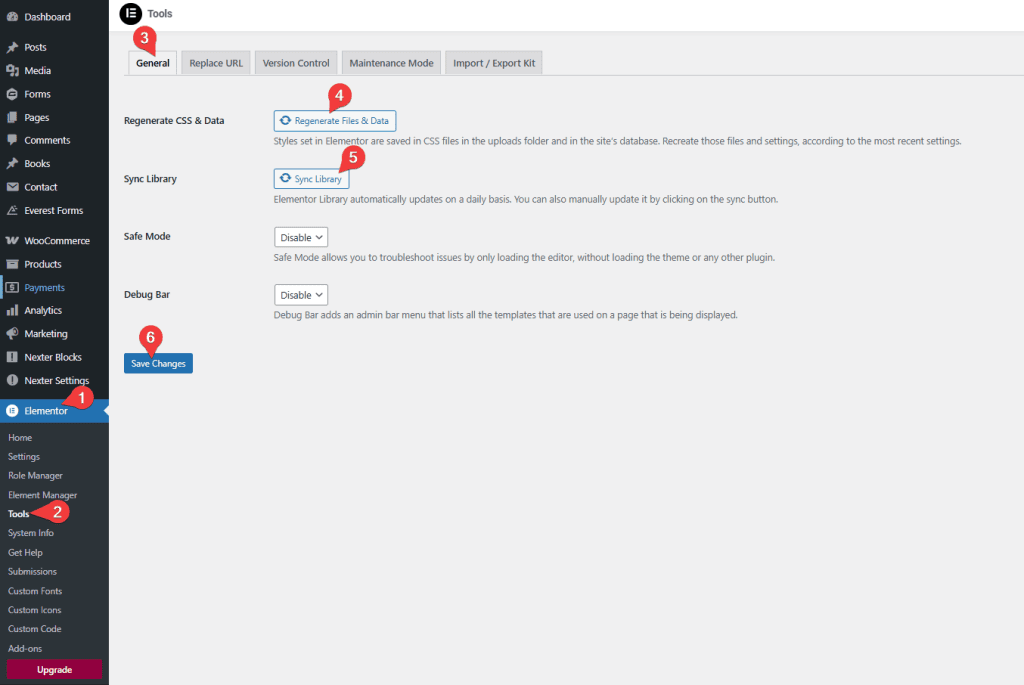Open the Version Control tab
This screenshot has width=1024, height=685.
coord(296,62)
